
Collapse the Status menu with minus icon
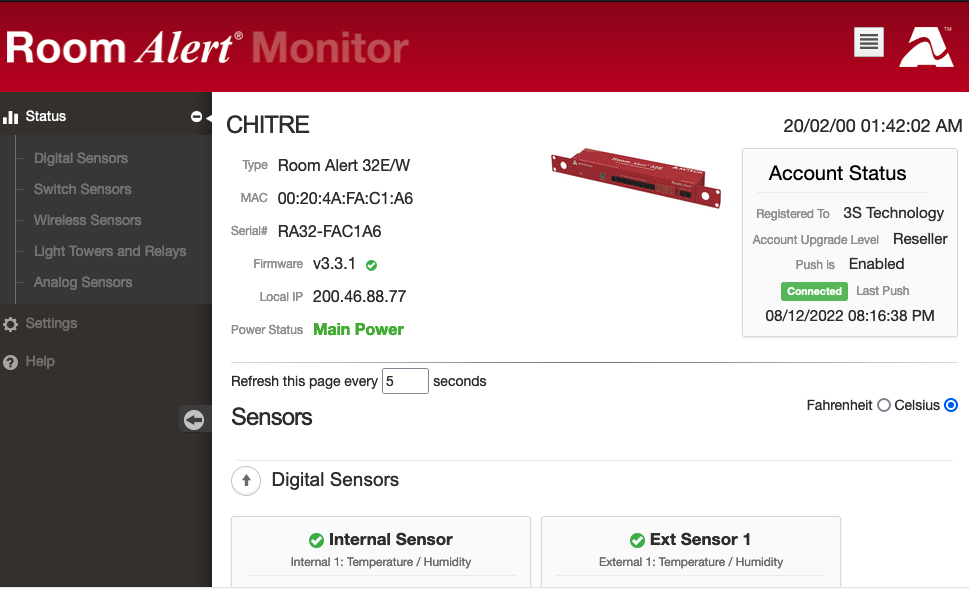click(197, 116)
